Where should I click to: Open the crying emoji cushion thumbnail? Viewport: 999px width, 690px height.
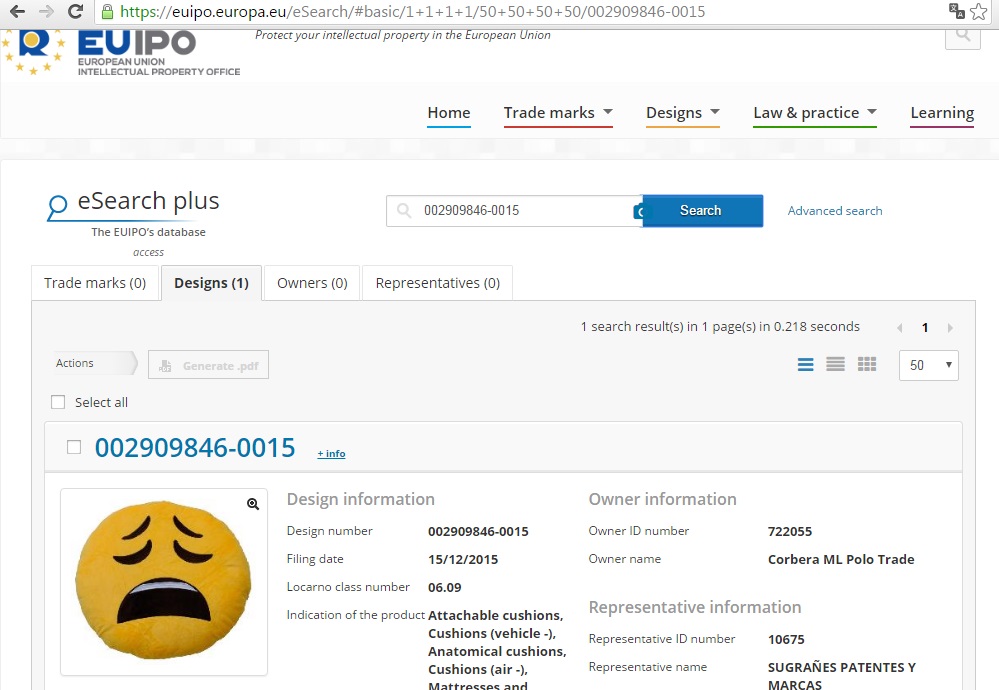[164, 582]
